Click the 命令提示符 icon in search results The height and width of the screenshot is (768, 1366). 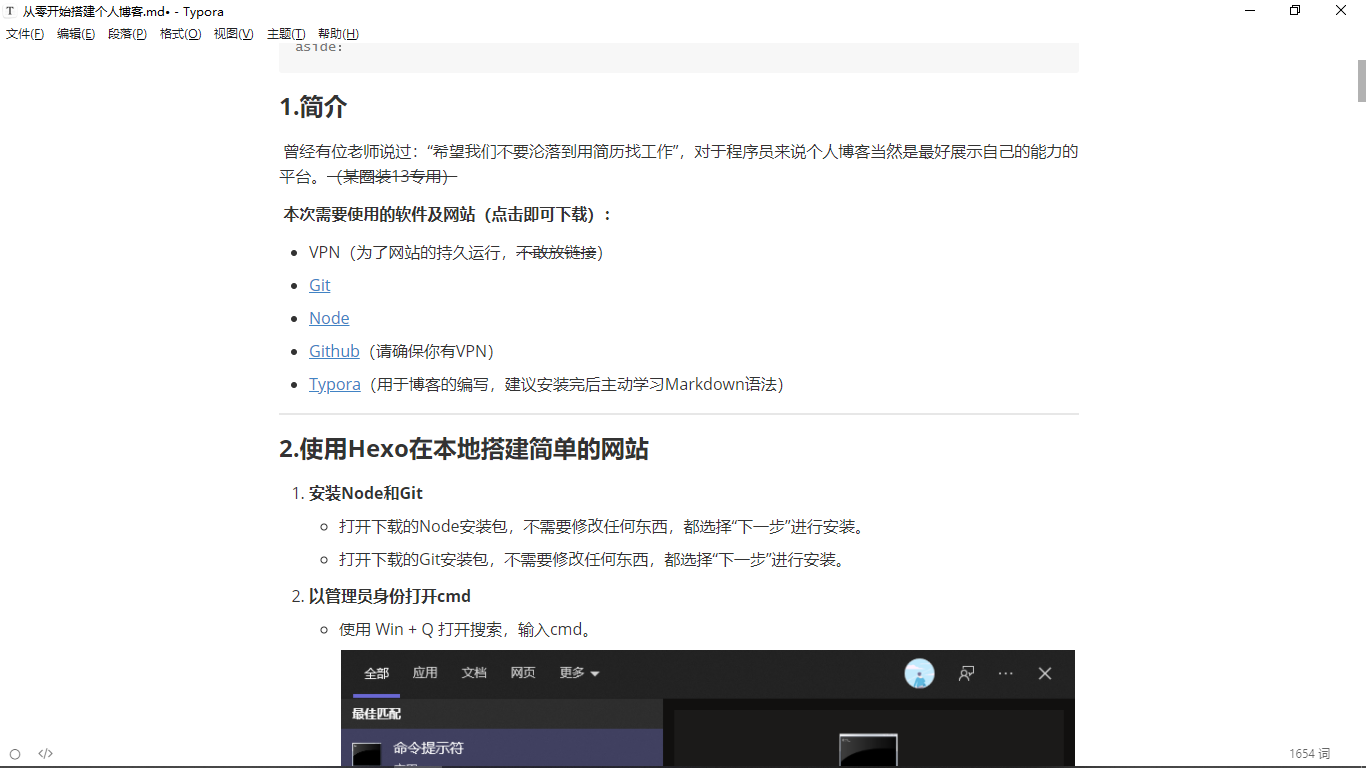(x=367, y=754)
